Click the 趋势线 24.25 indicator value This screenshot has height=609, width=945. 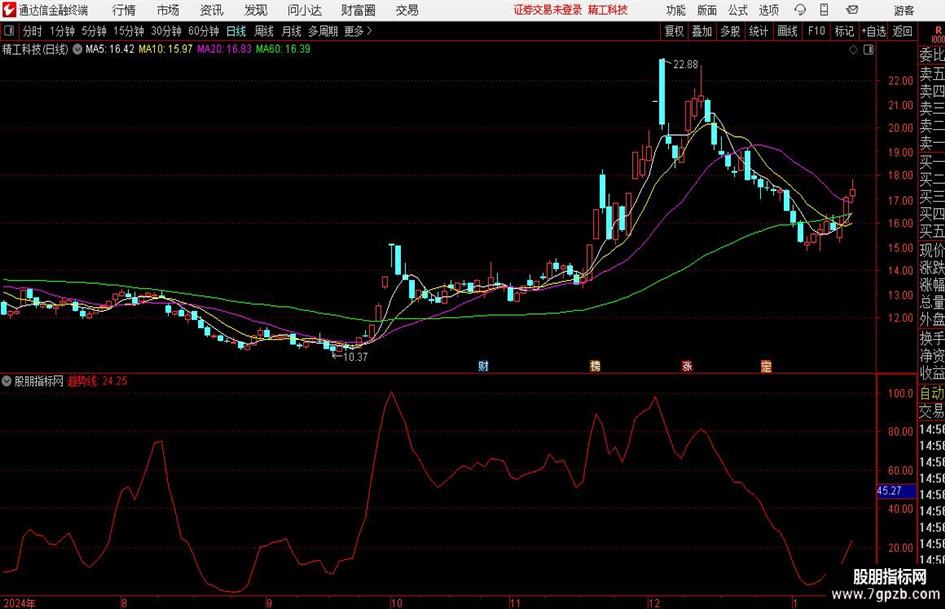[x=97, y=381]
